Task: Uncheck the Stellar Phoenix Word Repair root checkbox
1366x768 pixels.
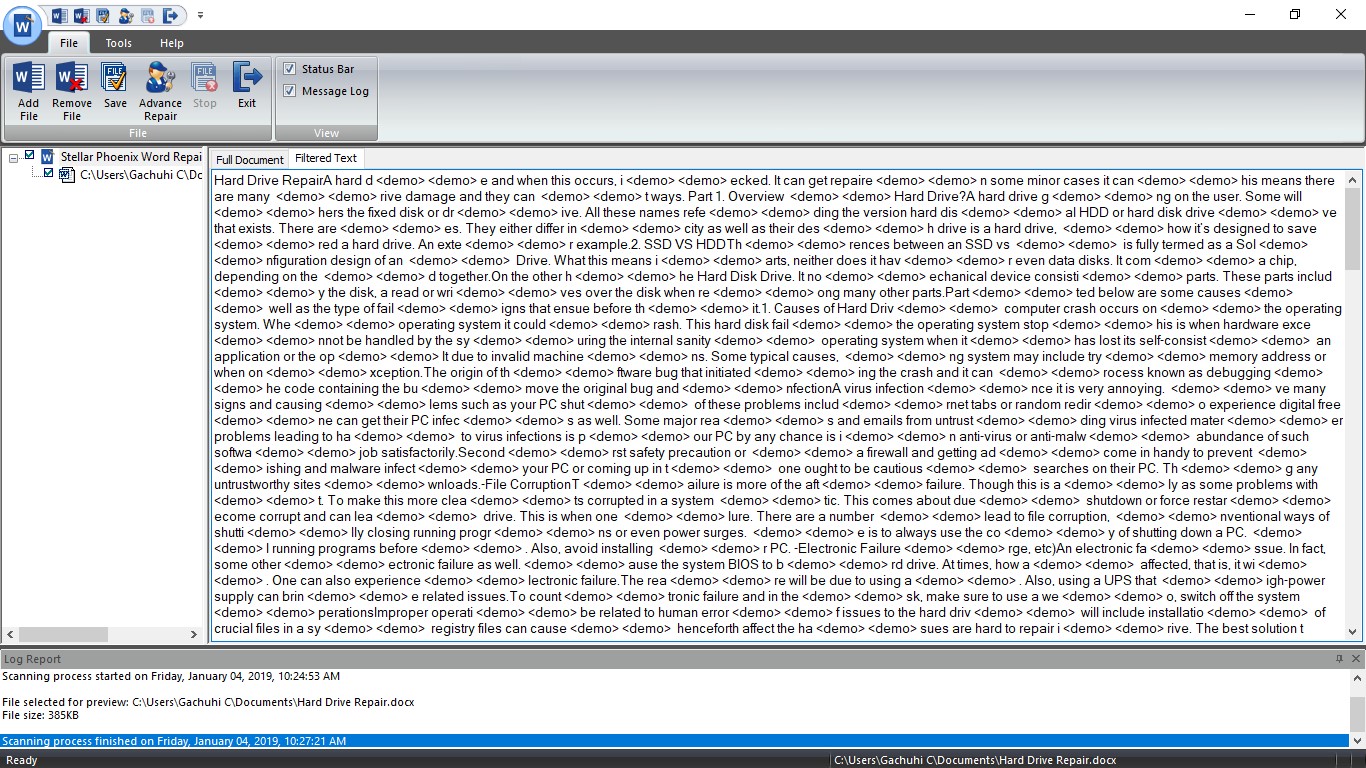Action: pos(30,156)
